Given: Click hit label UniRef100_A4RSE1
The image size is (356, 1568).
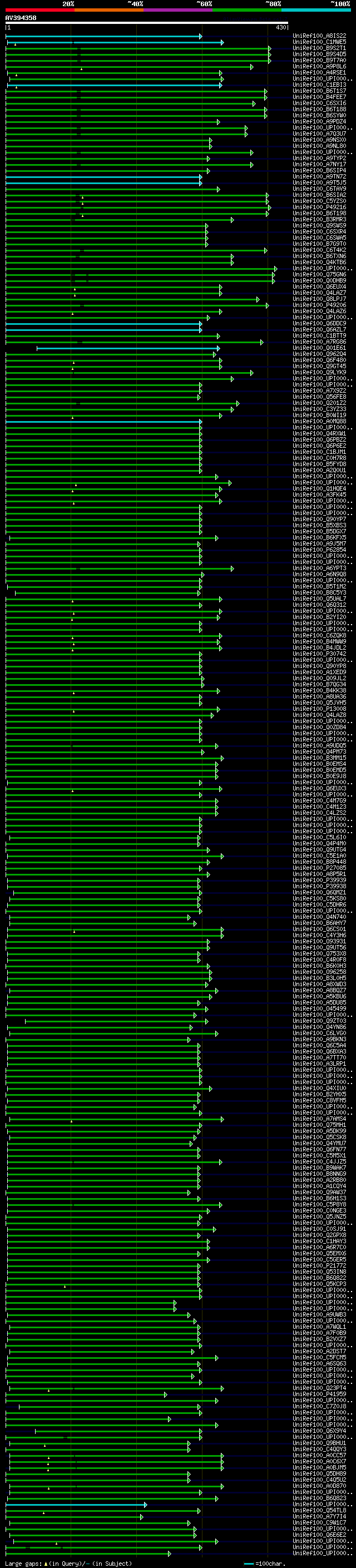Looking at the screenshot, I should coord(319,72).
